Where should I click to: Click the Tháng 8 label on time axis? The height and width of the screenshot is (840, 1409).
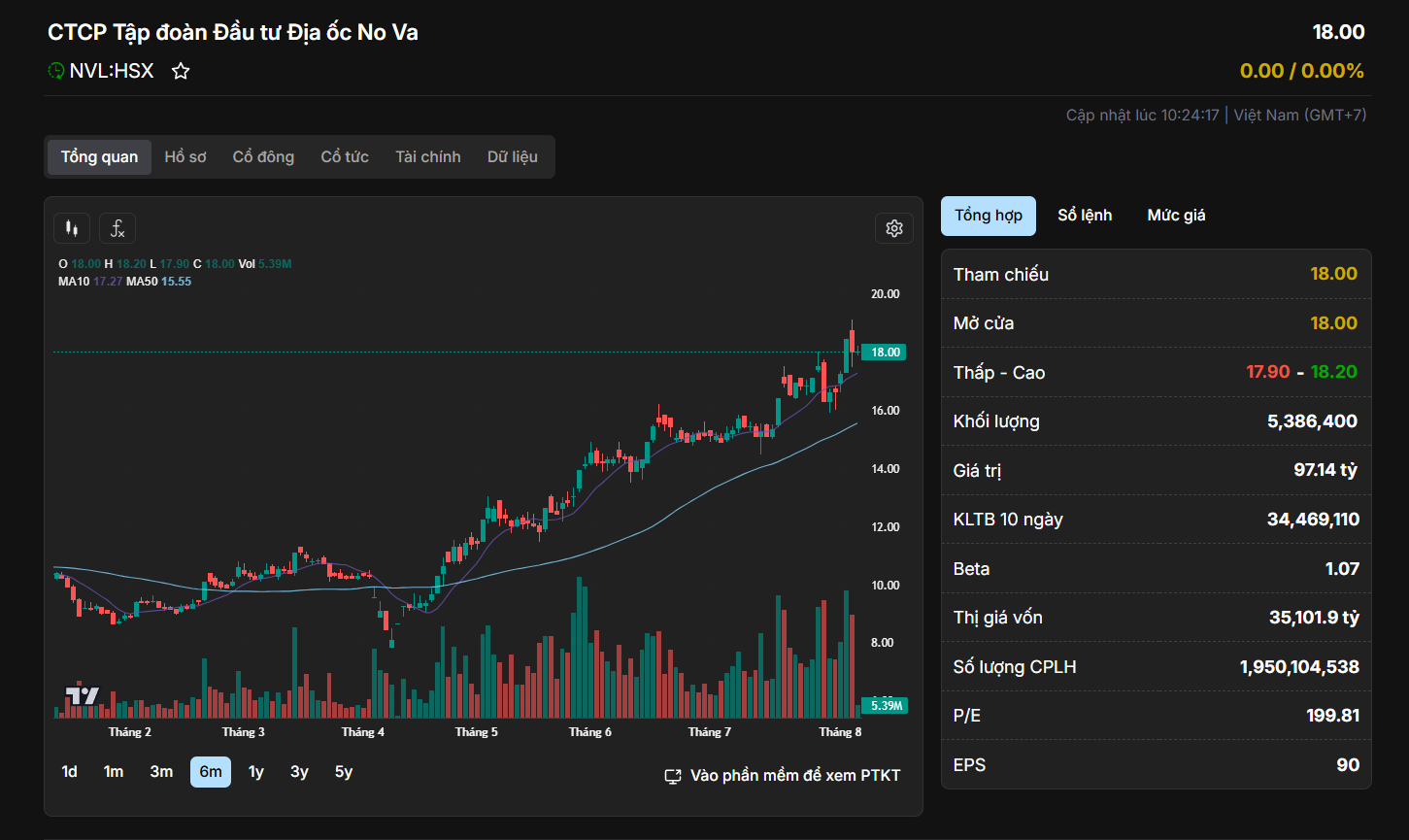point(840,732)
